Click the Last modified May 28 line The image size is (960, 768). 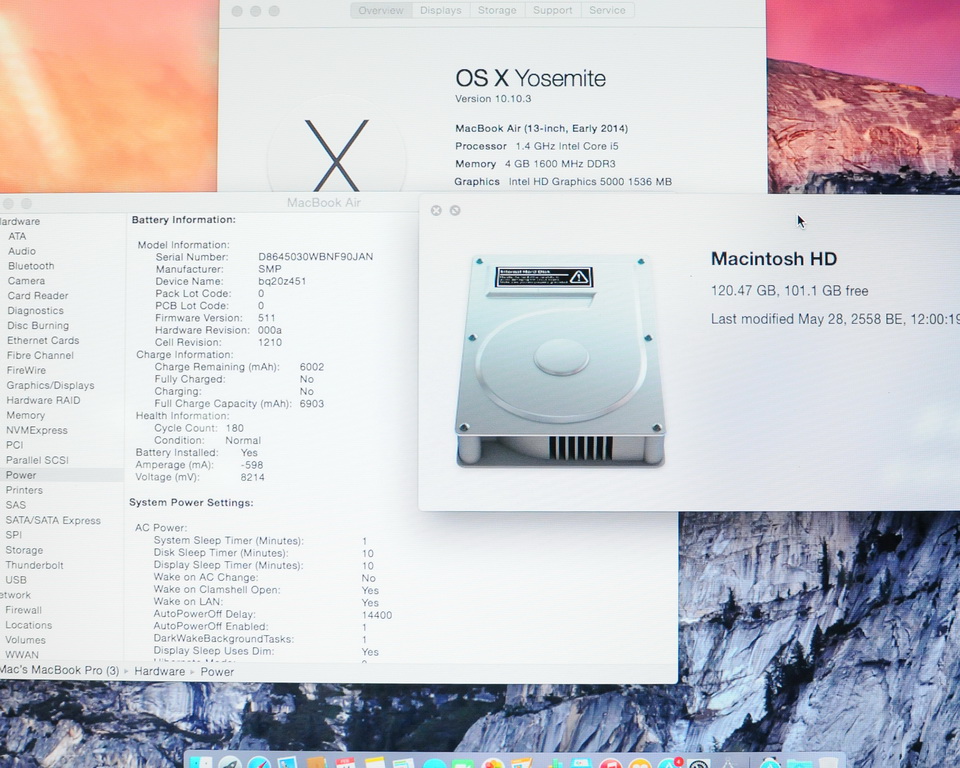click(x=835, y=319)
